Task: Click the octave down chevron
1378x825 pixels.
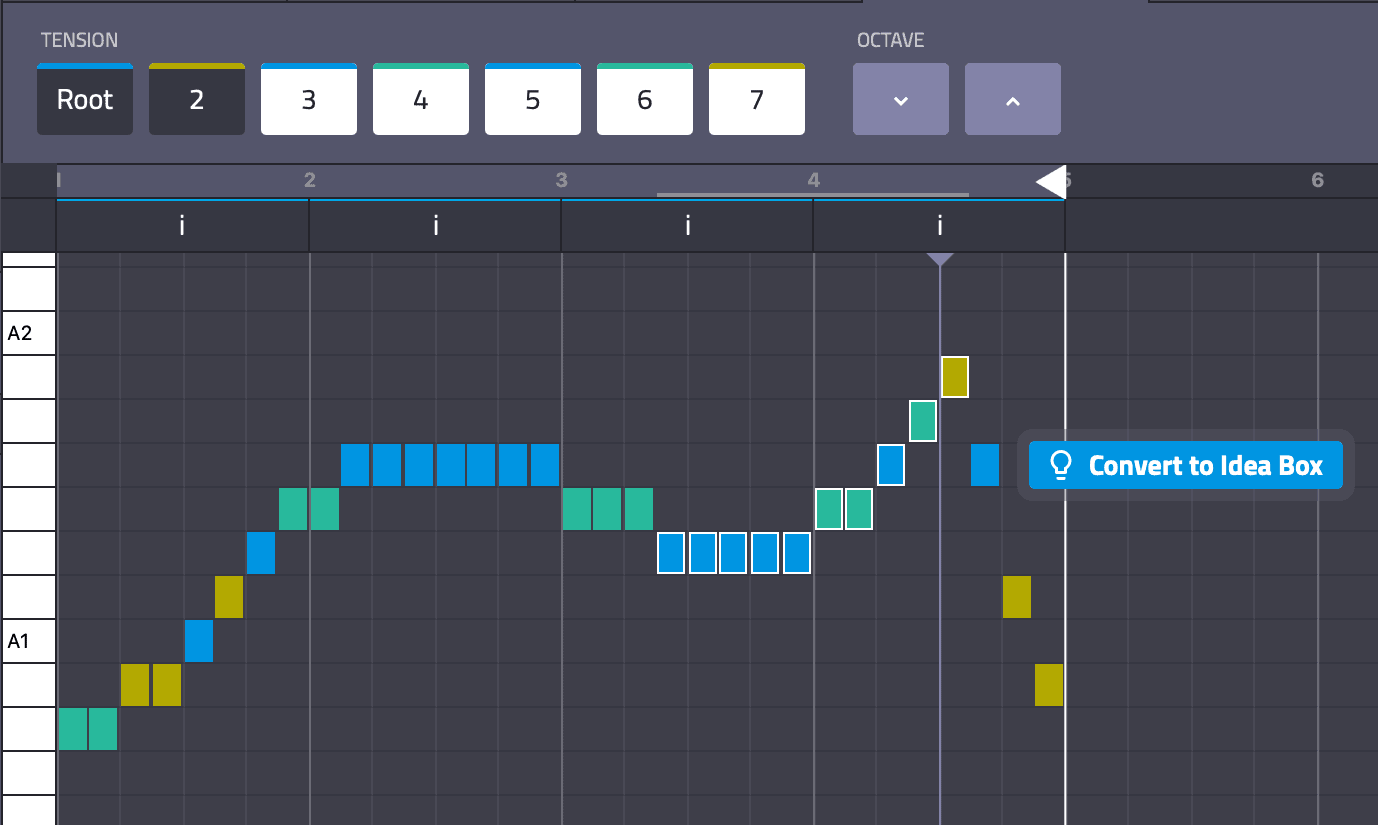Action: (x=900, y=99)
